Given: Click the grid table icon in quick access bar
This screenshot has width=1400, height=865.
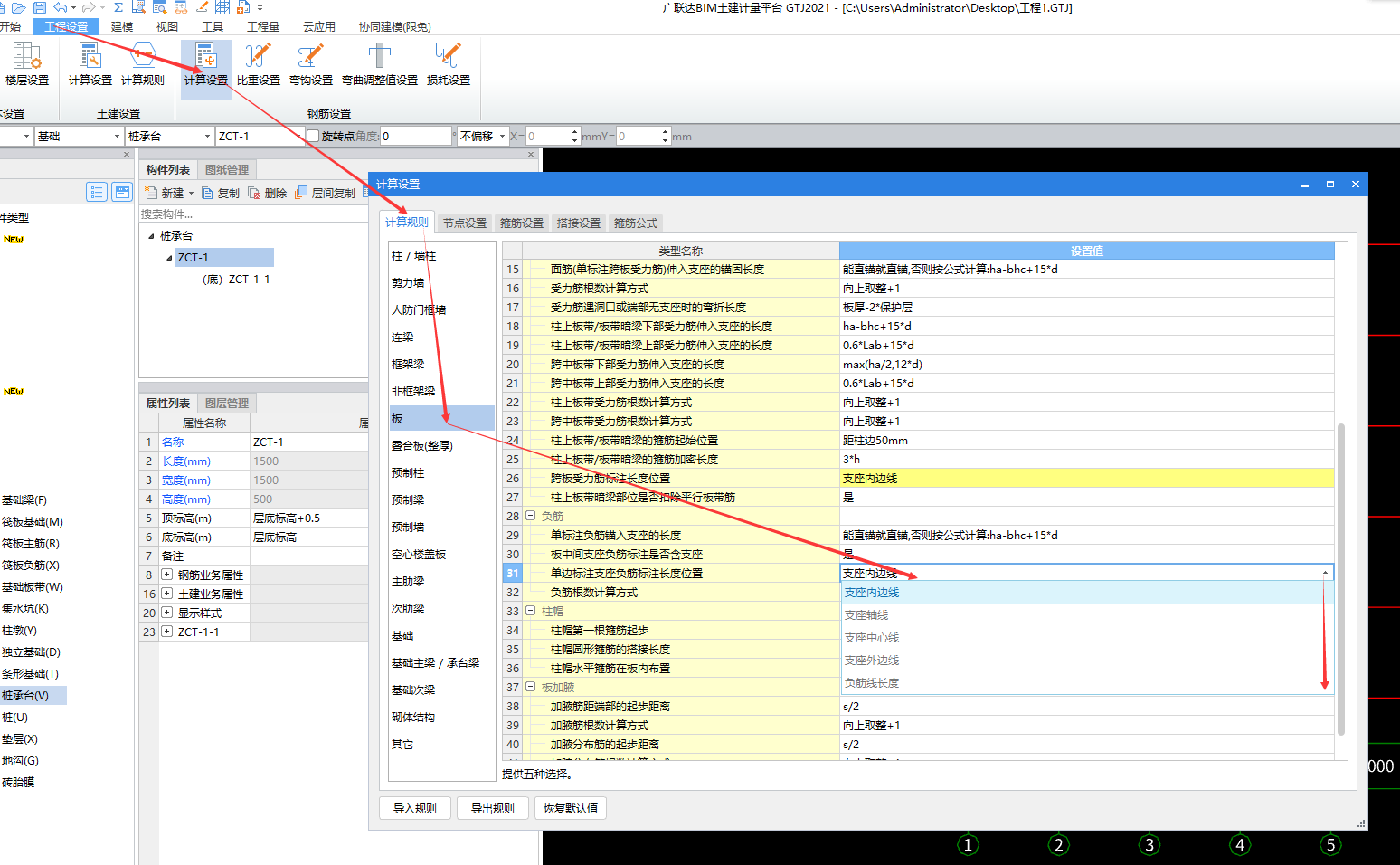Looking at the screenshot, I should click(x=222, y=7).
